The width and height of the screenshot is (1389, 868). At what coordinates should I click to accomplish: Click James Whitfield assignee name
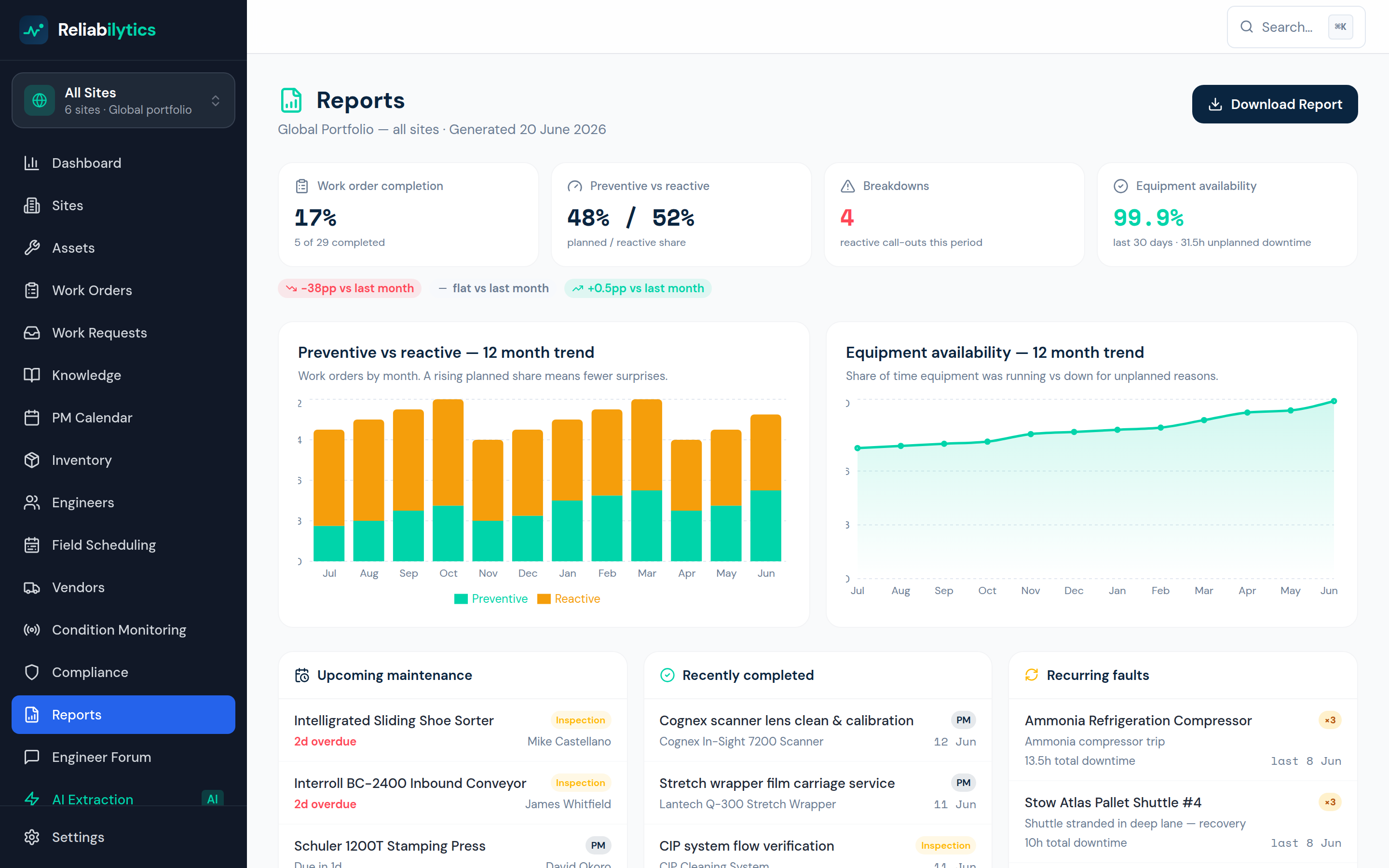568,804
